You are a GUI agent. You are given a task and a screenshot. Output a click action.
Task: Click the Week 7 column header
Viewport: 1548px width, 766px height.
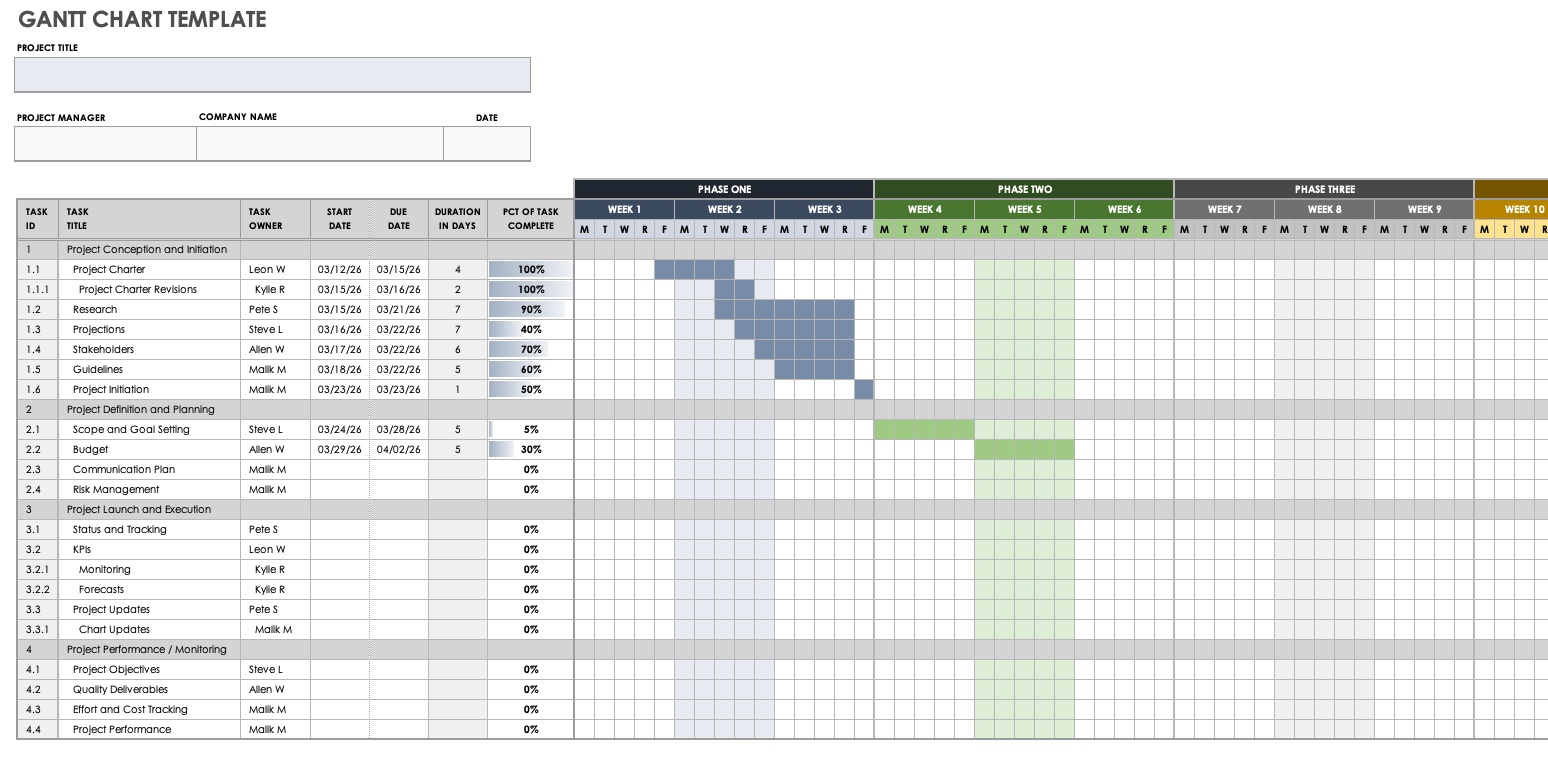(x=1224, y=209)
